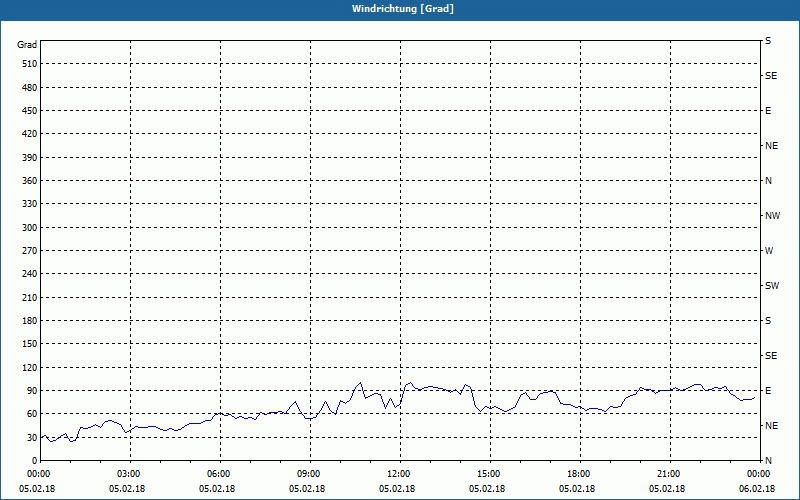Viewport: 800px width, 500px height.
Task: Select the 300 degree tick label
Action: tap(30, 228)
